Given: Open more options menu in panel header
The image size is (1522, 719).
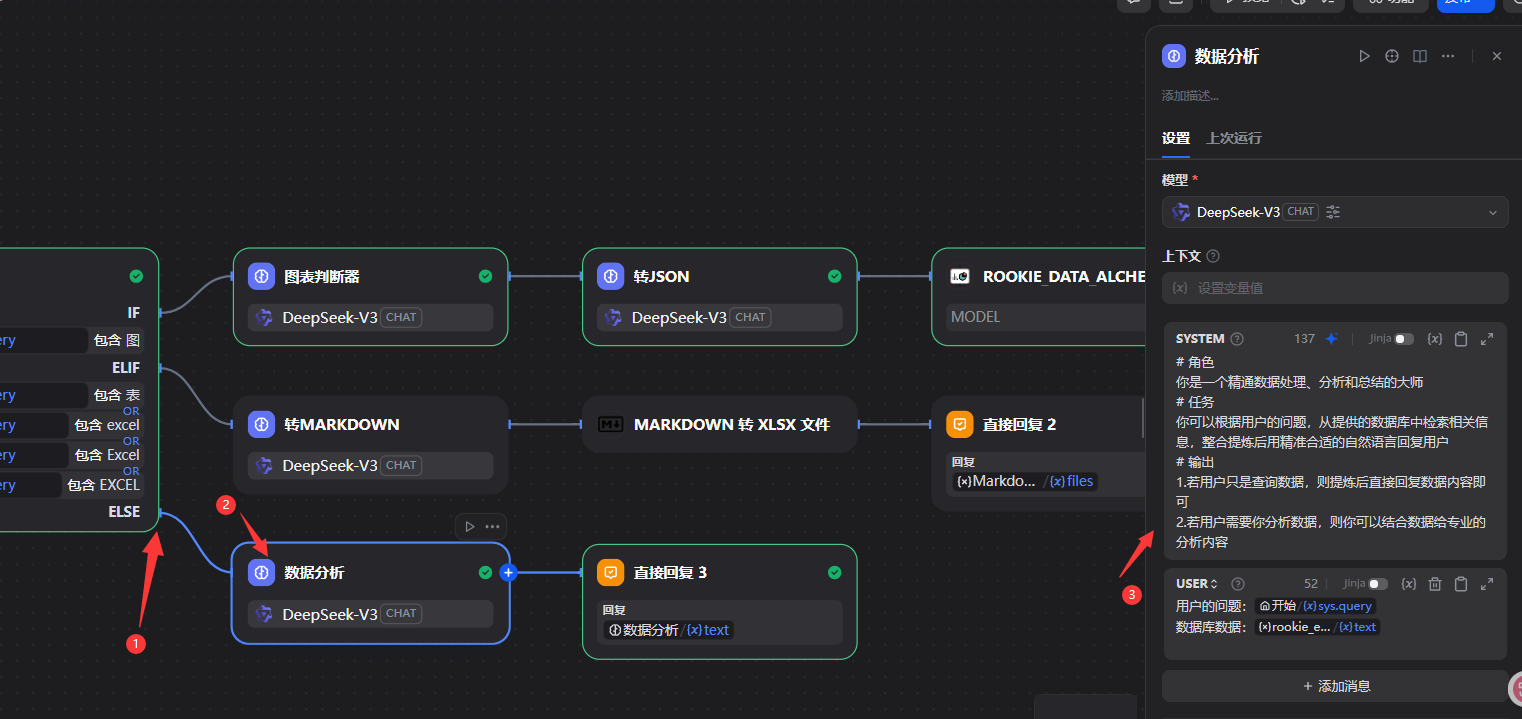Looking at the screenshot, I should tap(1448, 57).
